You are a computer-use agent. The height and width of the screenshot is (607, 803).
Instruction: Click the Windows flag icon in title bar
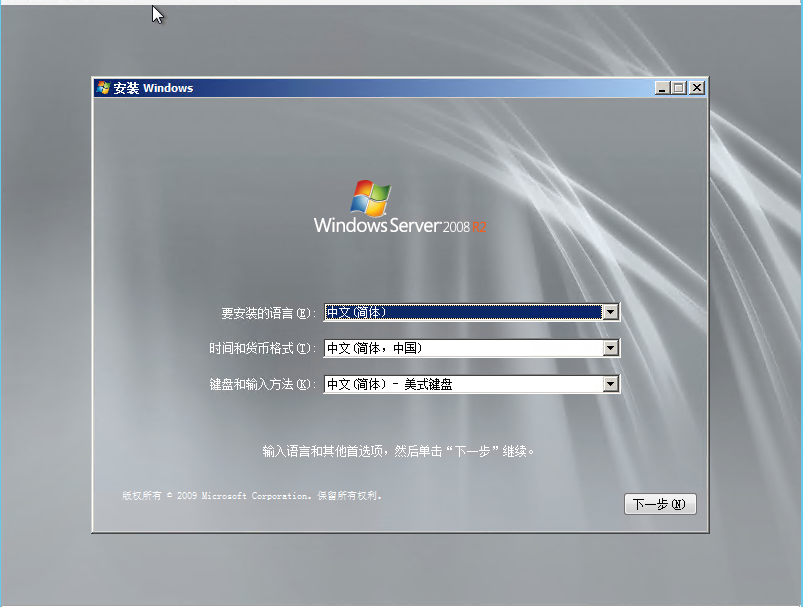[x=103, y=88]
